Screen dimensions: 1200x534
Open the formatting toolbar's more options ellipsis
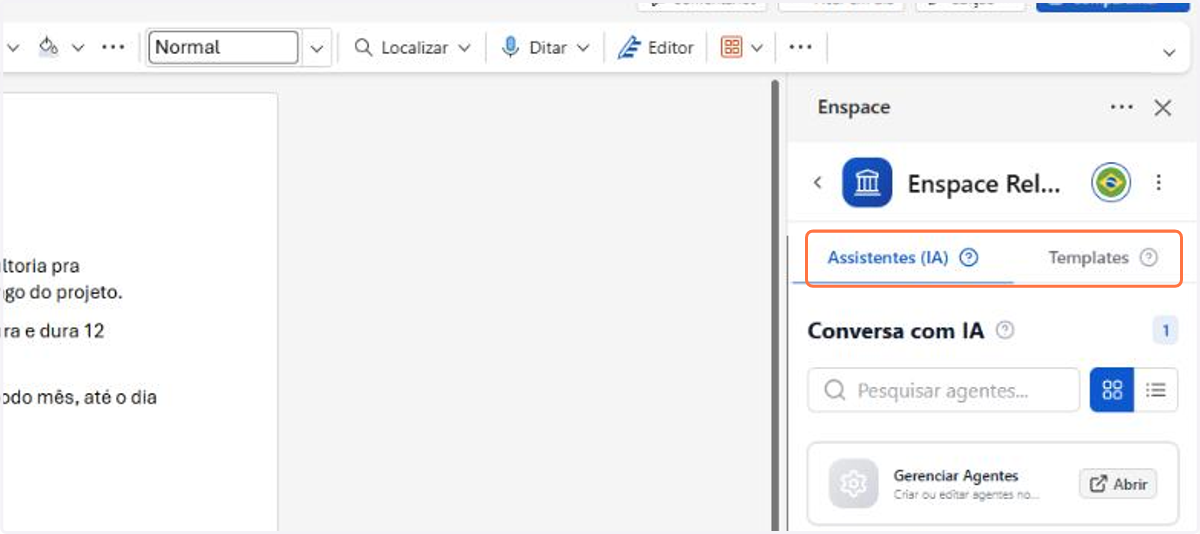[x=113, y=47]
